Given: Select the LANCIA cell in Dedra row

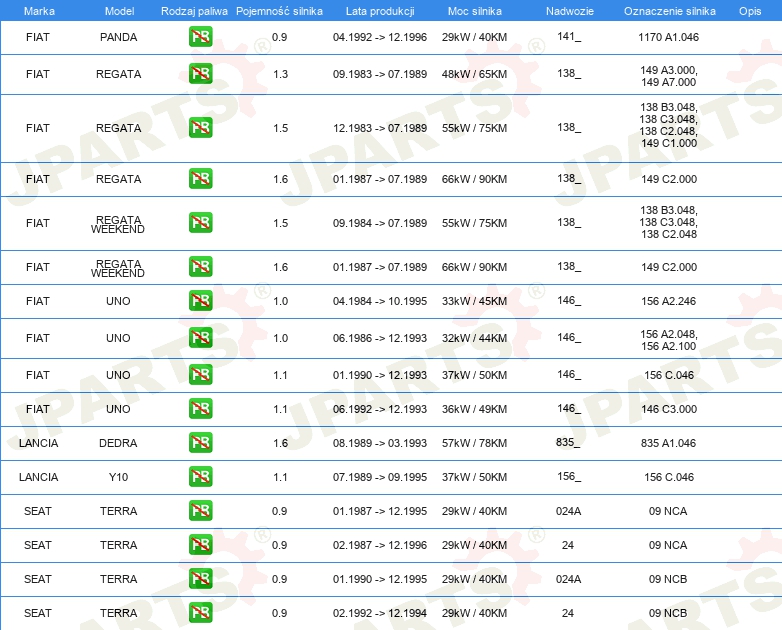Looking at the screenshot, I should point(38,443).
